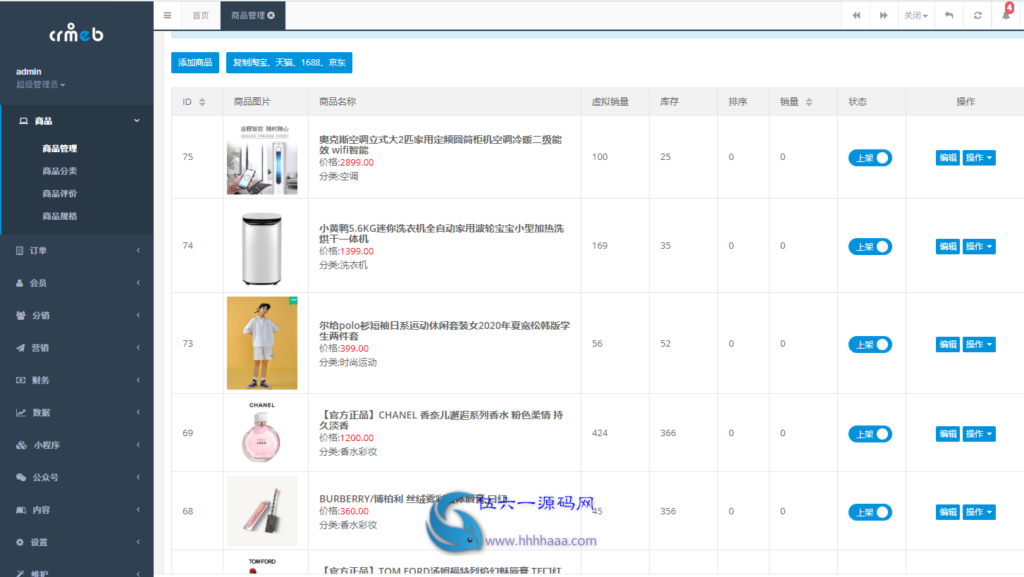Open 操作 dropdown for product 75
The width and height of the screenshot is (1024, 577).
tap(979, 157)
